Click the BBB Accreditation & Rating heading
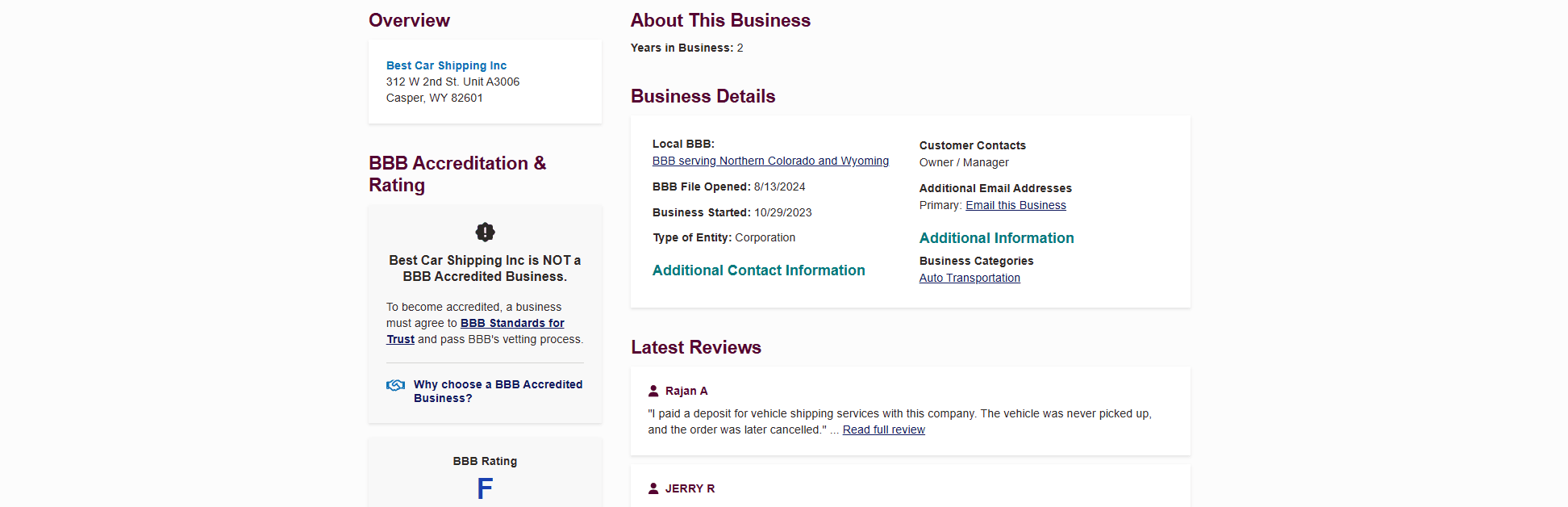Image resolution: width=1568 pixels, height=507 pixels. 457,174
